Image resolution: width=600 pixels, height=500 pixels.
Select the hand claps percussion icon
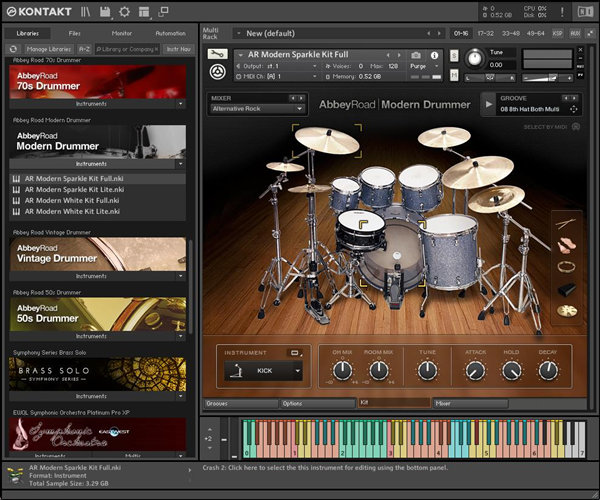click(566, 245)
